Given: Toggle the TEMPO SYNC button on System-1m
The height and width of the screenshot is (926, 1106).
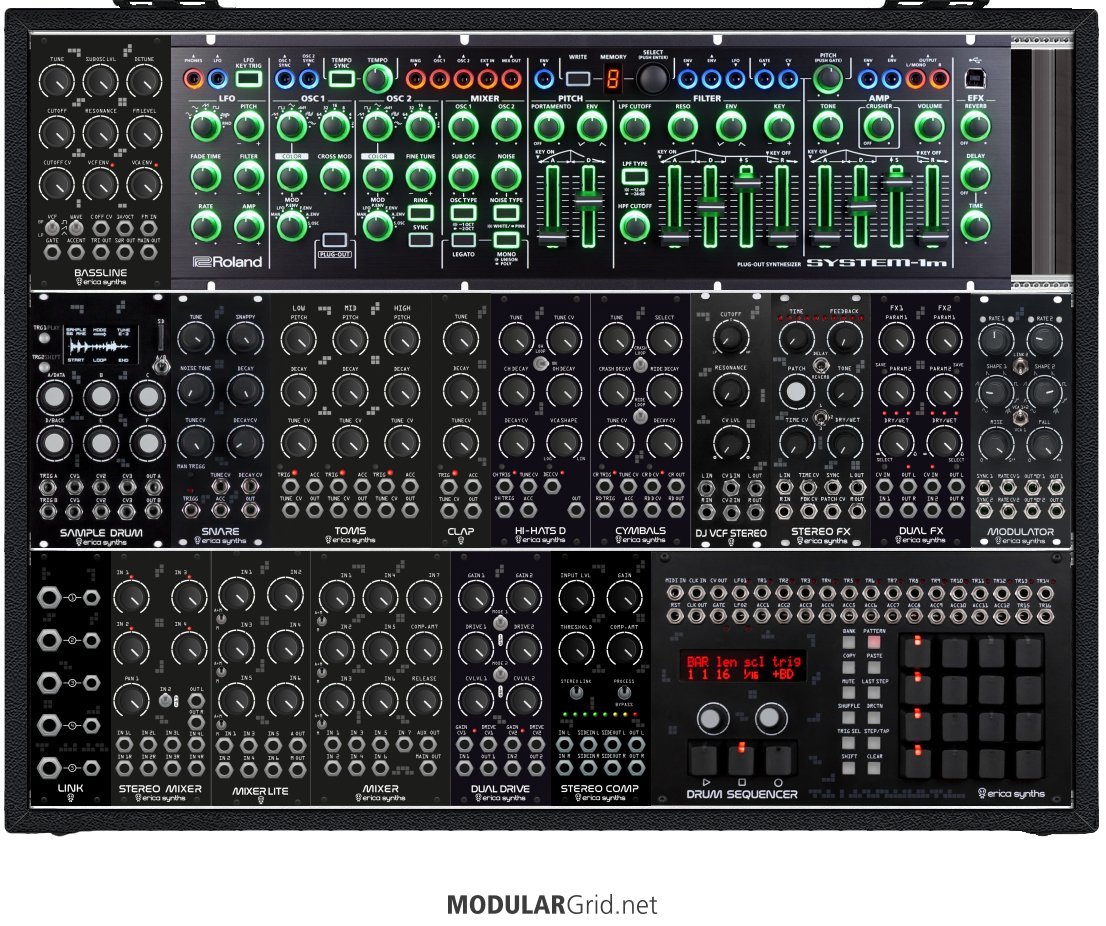Looking at the screenshot, I should [x=341, y=78].
